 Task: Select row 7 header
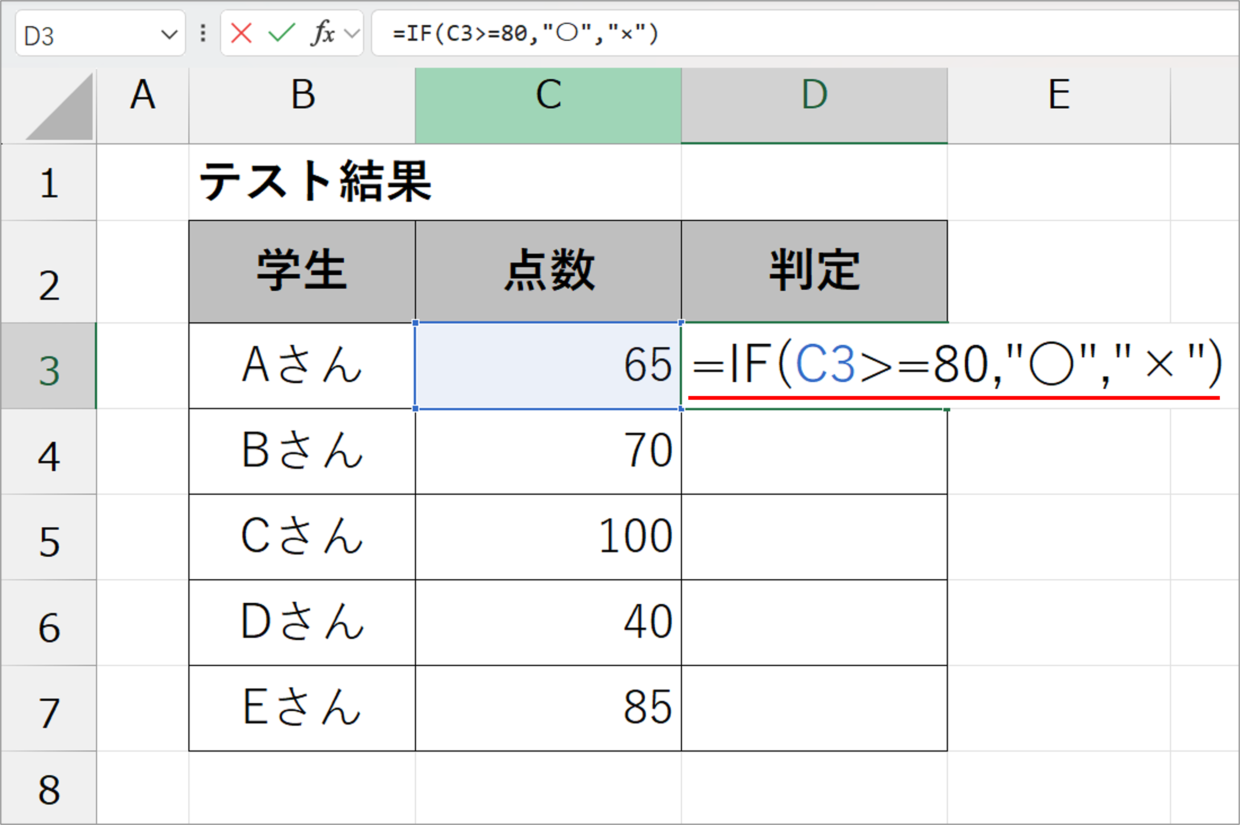(x=48, y=709)
